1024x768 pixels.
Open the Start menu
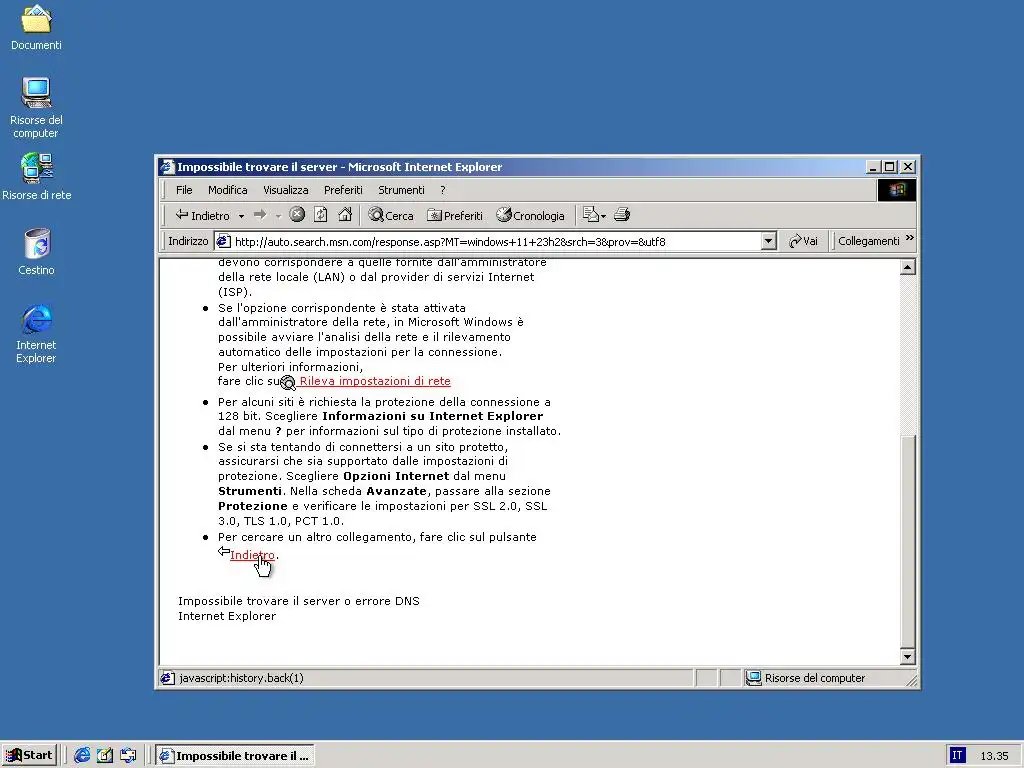point(29,756)
